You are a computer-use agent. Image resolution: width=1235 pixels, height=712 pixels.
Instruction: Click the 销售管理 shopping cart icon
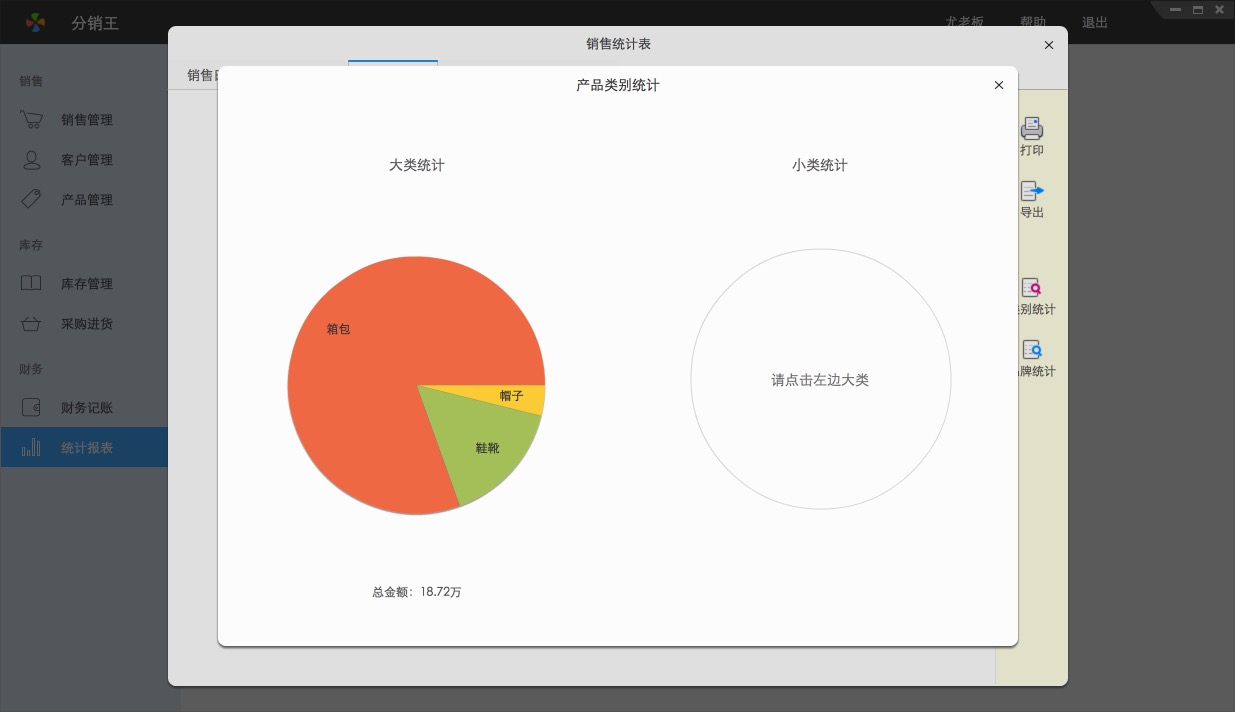click(31, 120)
